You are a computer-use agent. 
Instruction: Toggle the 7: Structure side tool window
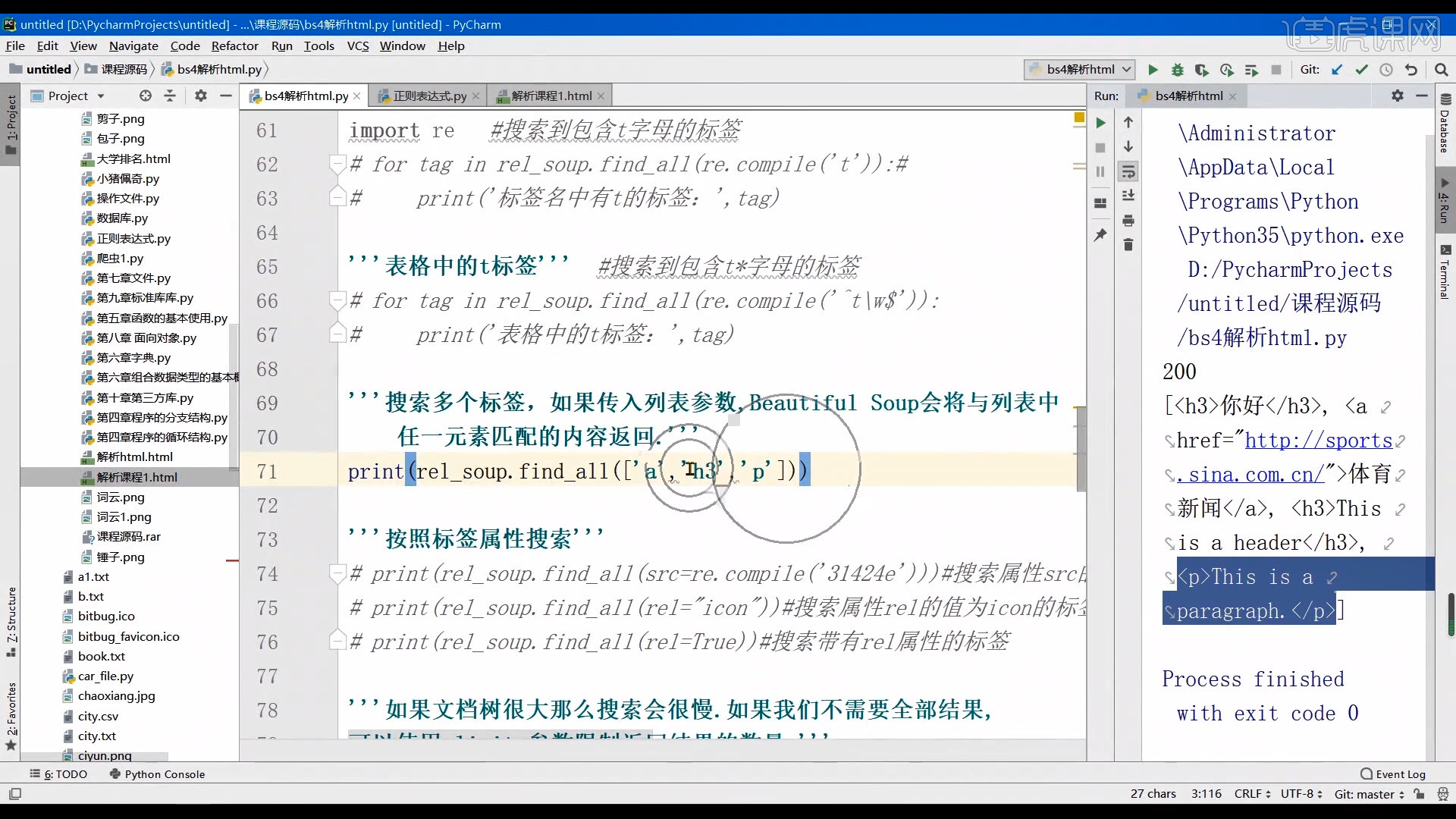[x=11, y=621]
